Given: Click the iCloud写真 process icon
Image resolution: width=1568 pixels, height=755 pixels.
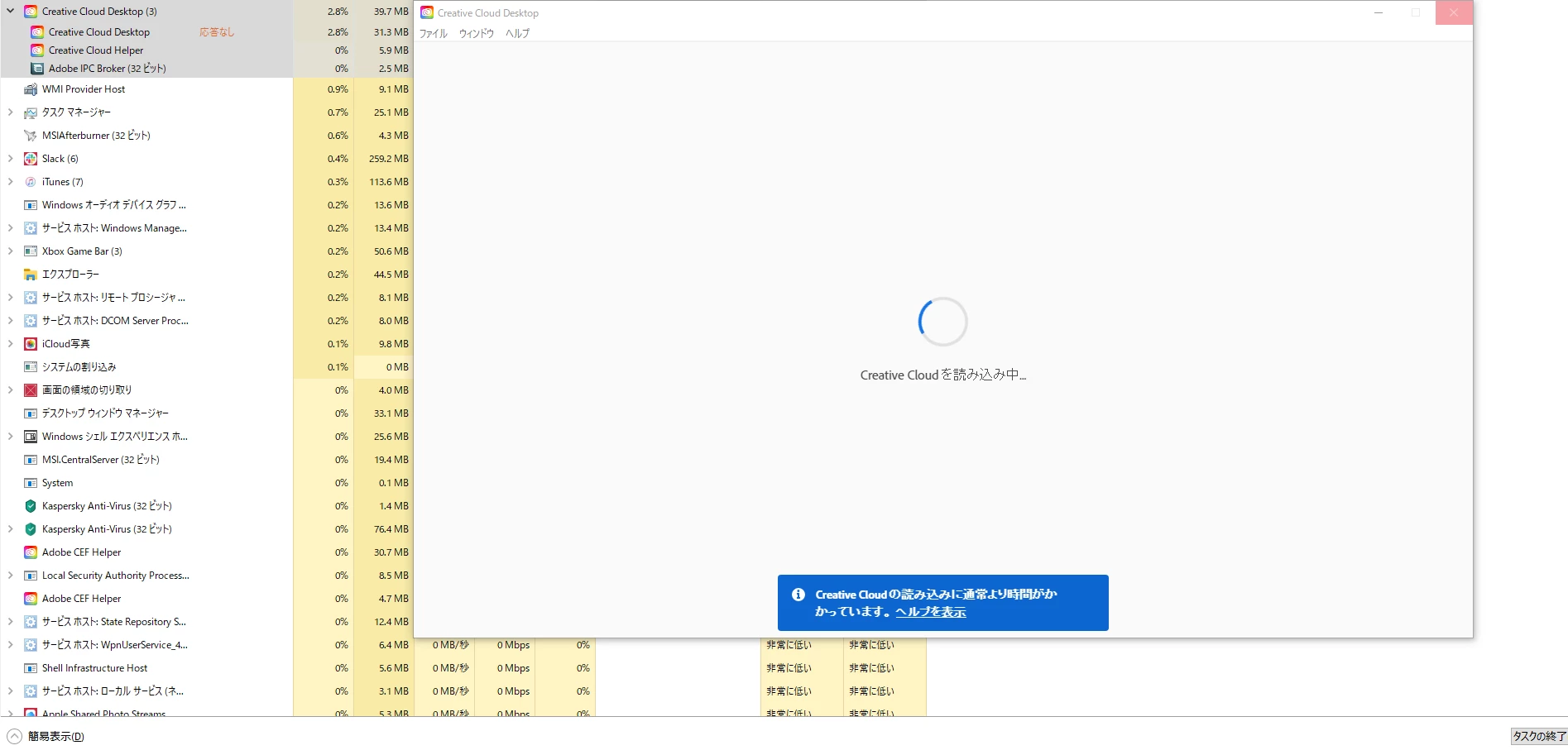Looking at the screenshot, I should (31, 344).
